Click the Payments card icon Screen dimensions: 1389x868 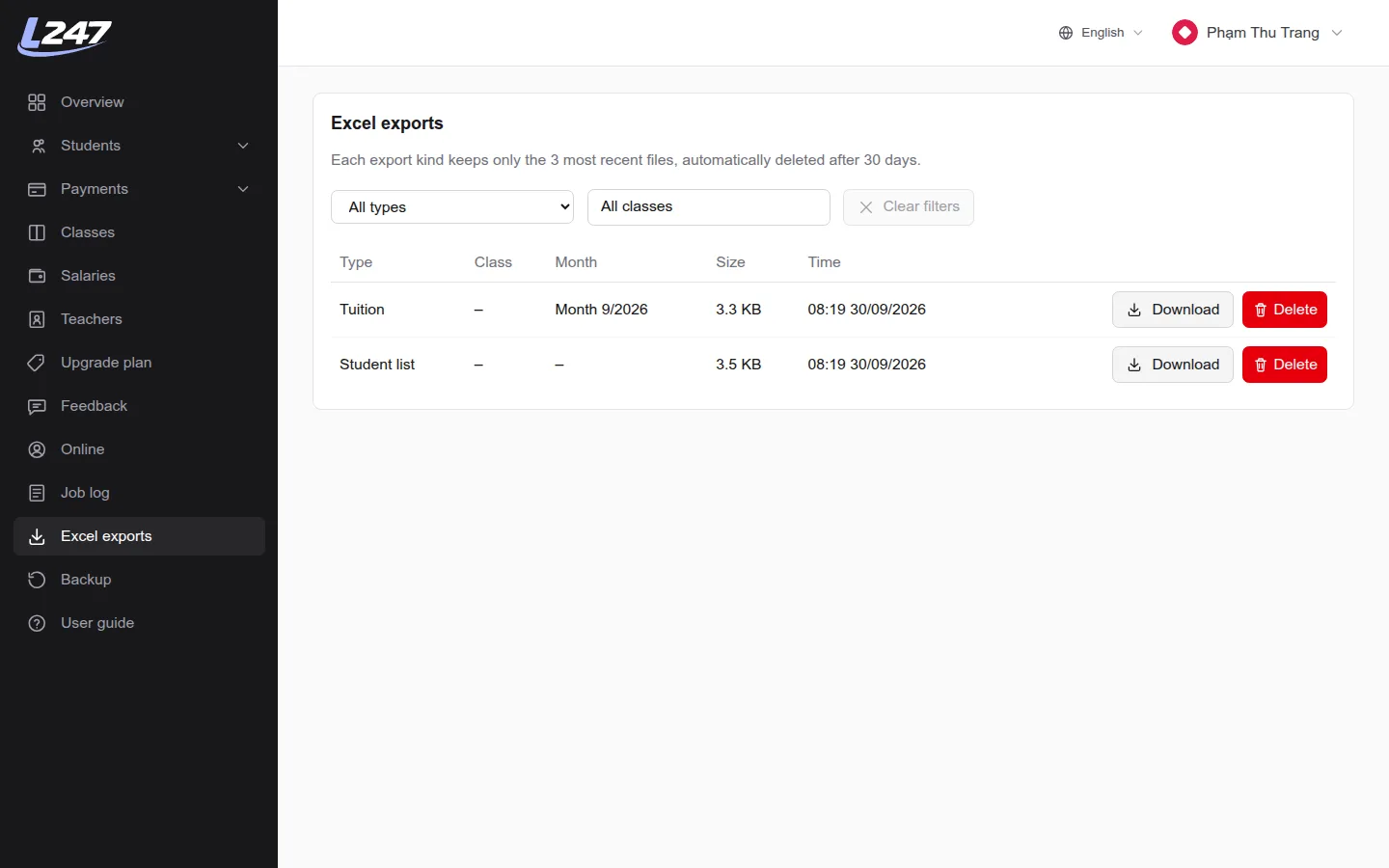click(x=37, y=189)
